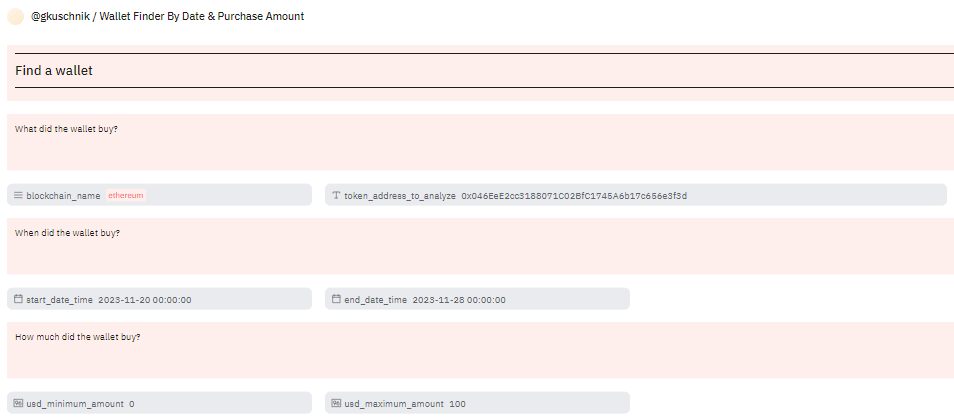
Task: Click the text How much did the wallet buy?
Action: pos(78,336)
